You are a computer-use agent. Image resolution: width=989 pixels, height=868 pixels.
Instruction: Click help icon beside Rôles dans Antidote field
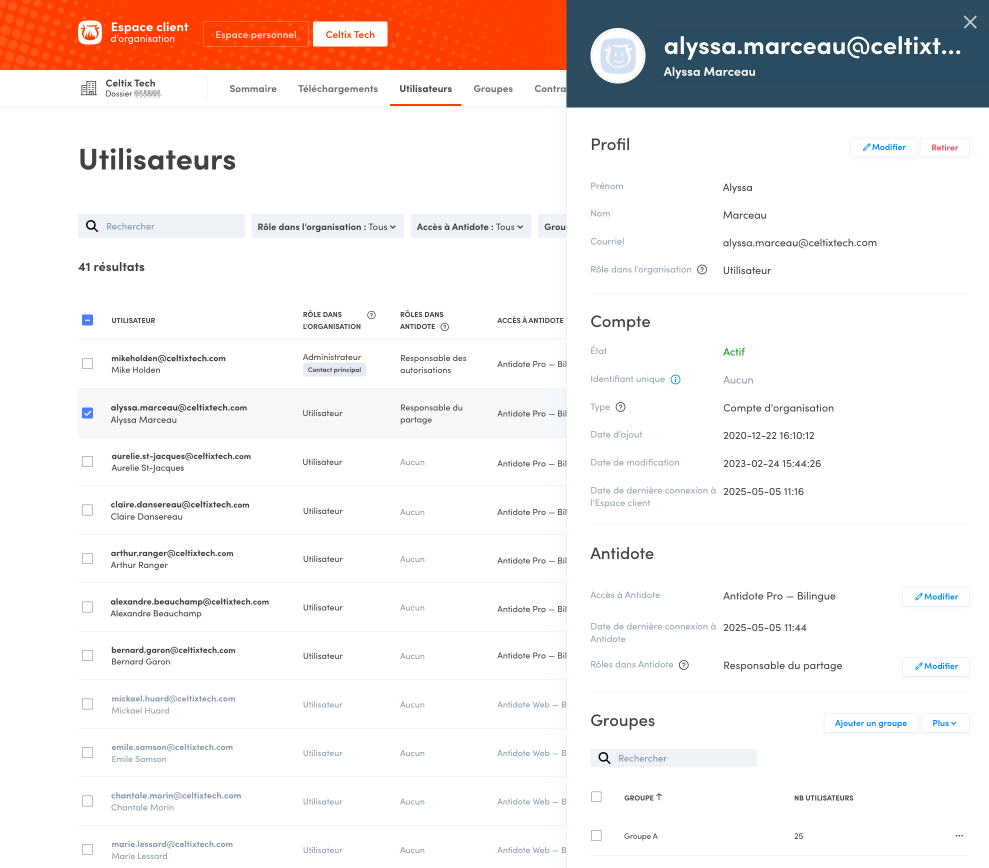point(684,665)
